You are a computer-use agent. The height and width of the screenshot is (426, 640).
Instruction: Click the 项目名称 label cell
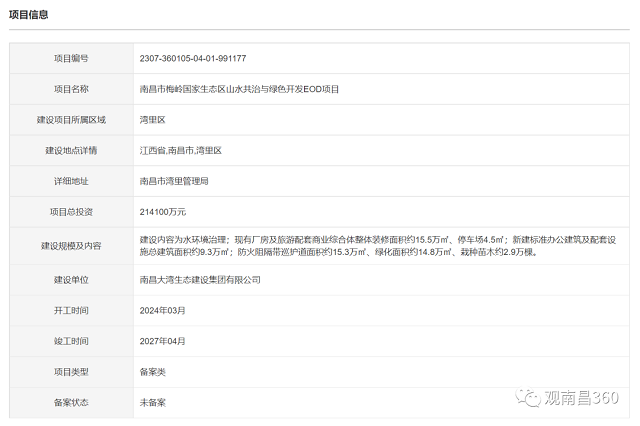click(x=71, y=89)
